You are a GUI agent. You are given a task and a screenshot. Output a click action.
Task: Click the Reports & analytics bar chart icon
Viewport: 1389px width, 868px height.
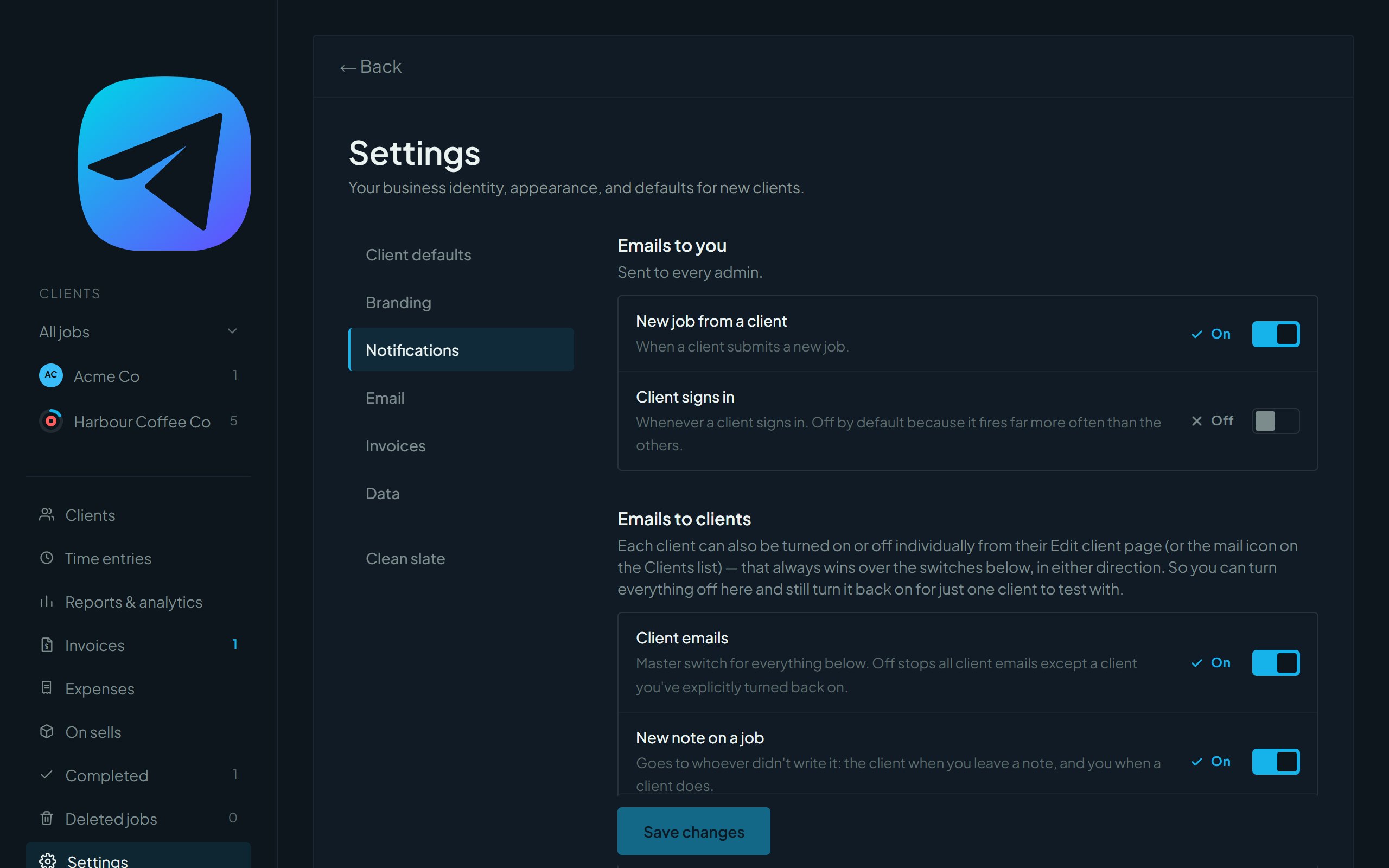click(x=47, y=602)
